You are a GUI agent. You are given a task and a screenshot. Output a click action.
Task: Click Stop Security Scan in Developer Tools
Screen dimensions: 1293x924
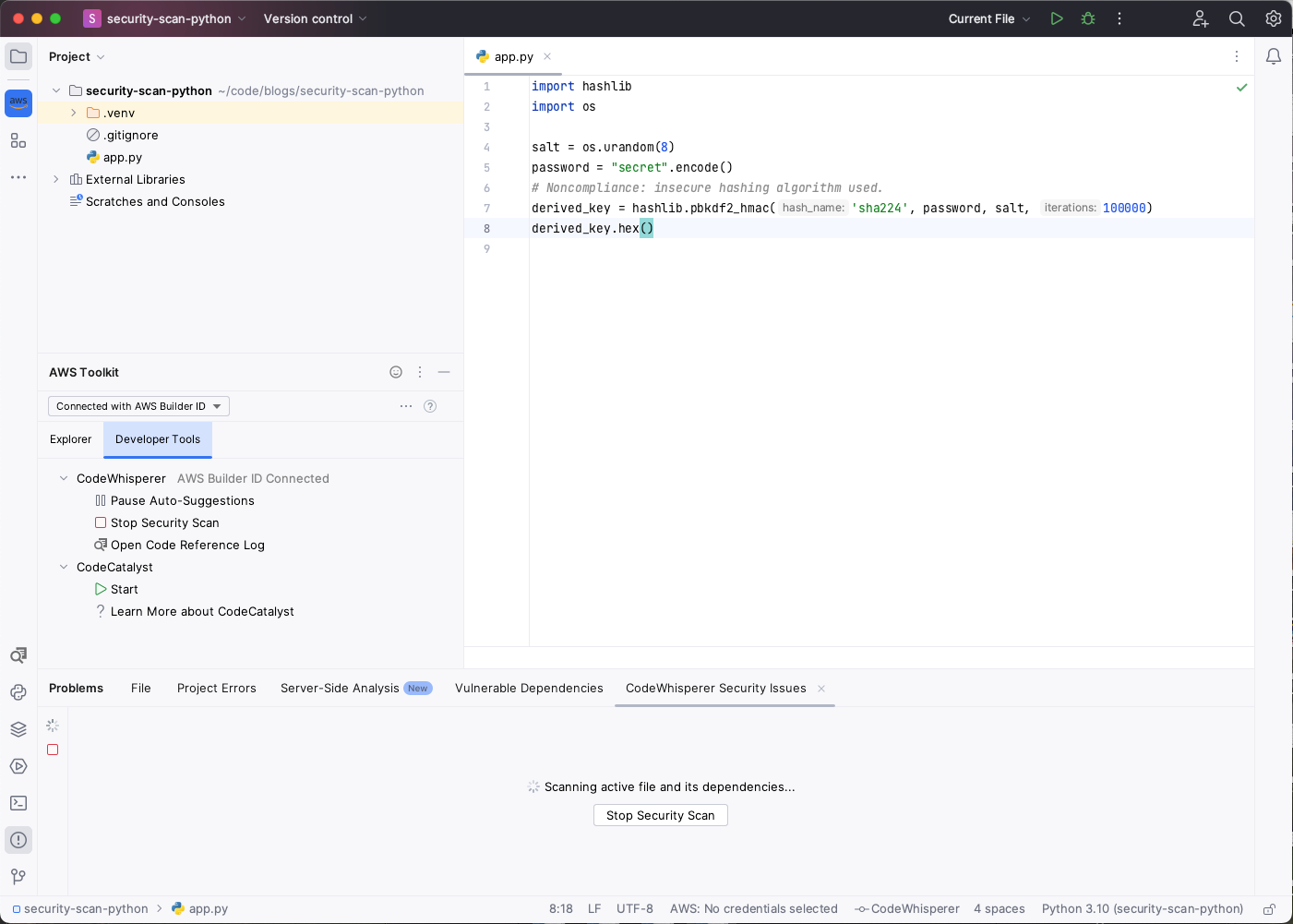pyautogui.click(x=164, y=522)
